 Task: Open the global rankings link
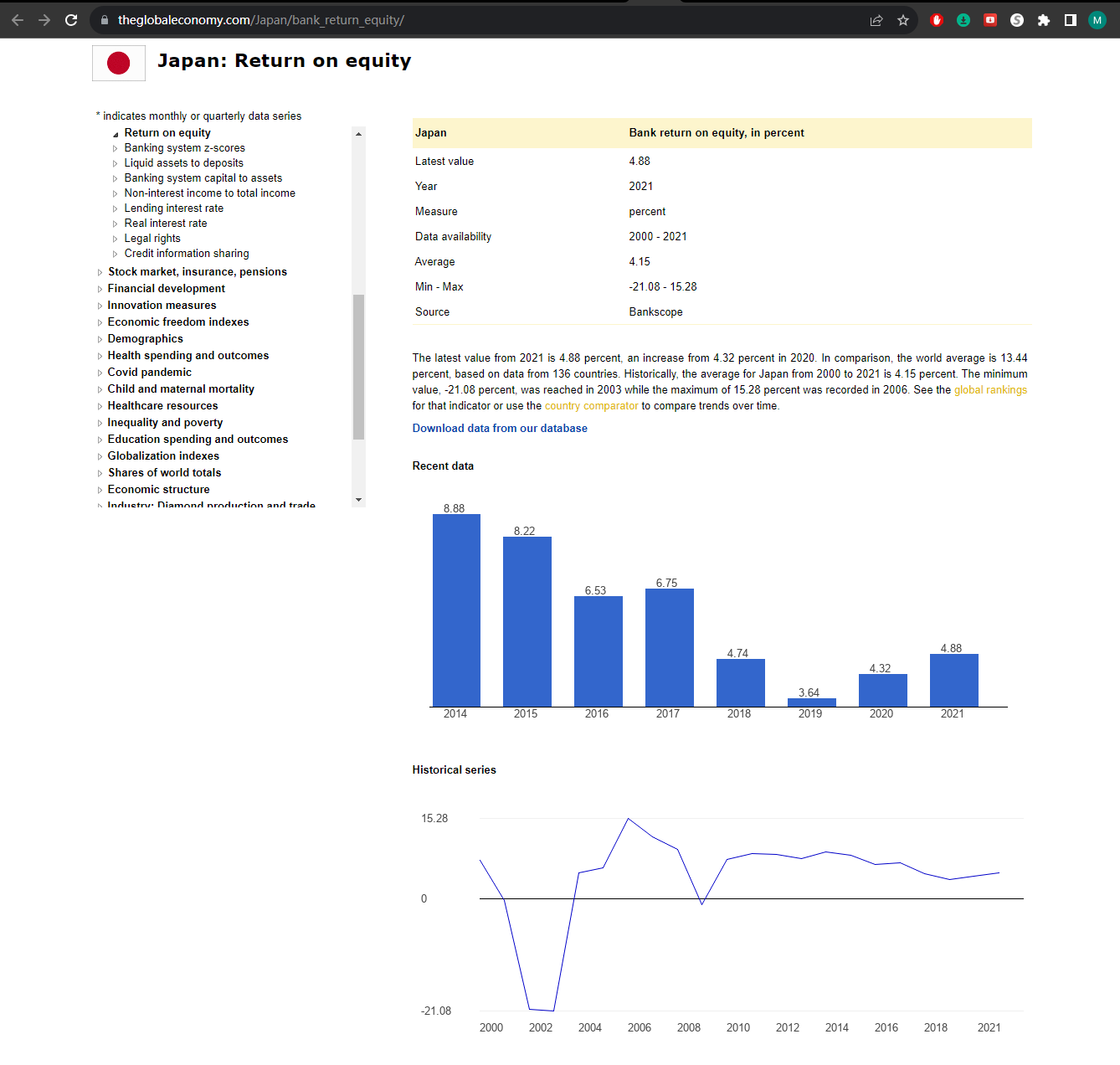[990, 390]
